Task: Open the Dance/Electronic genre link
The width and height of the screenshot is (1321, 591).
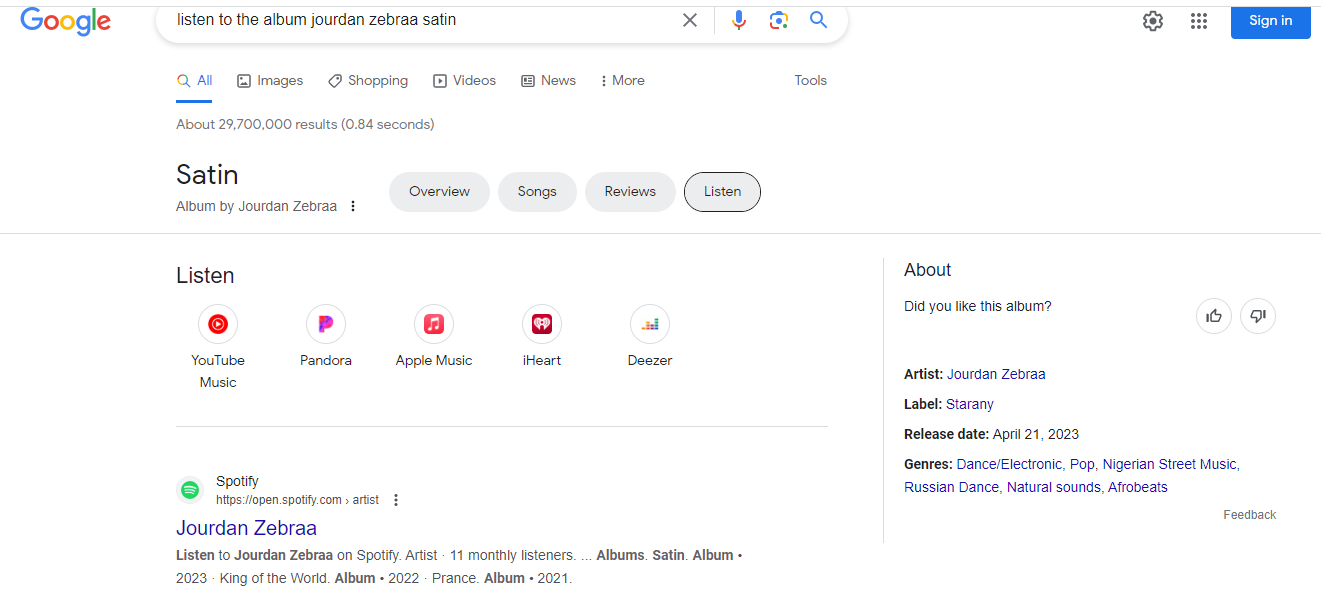Action: [1009, 464]
